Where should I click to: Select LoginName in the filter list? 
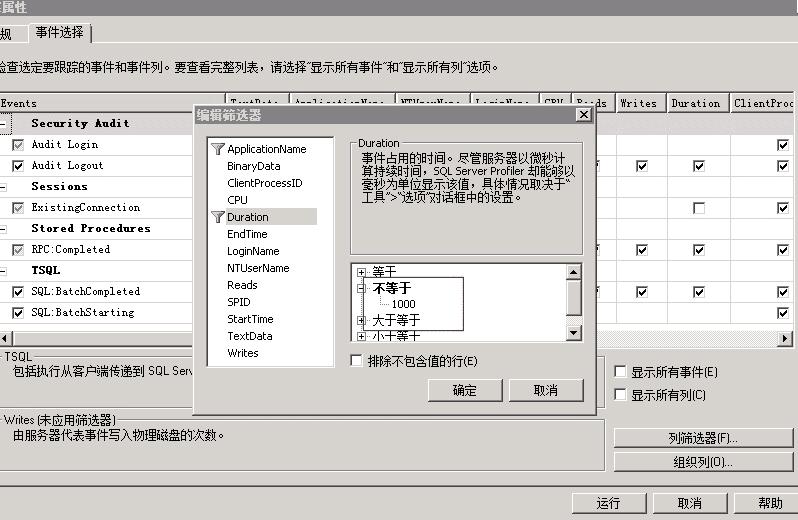point(253,251)
